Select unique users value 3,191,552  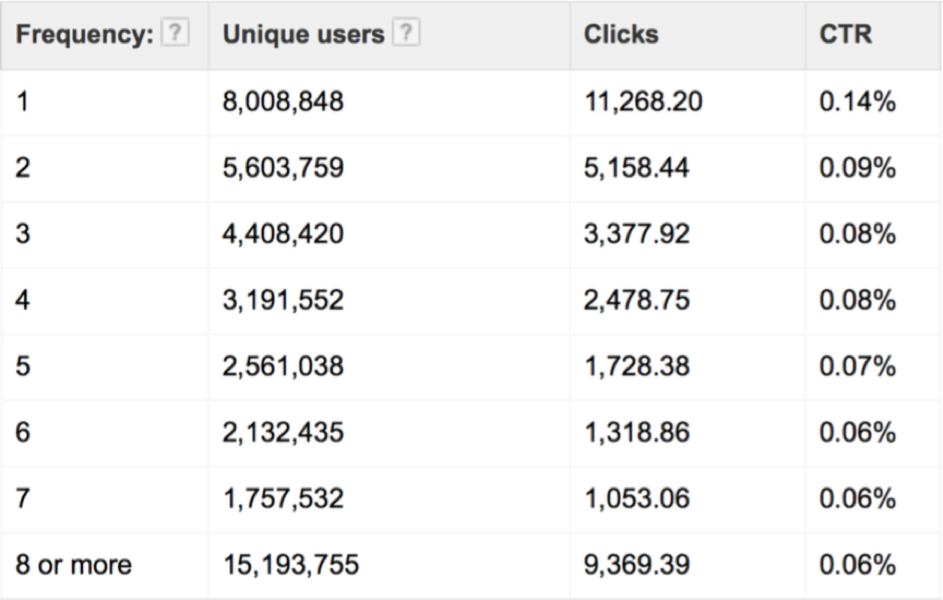click(283, 299)
